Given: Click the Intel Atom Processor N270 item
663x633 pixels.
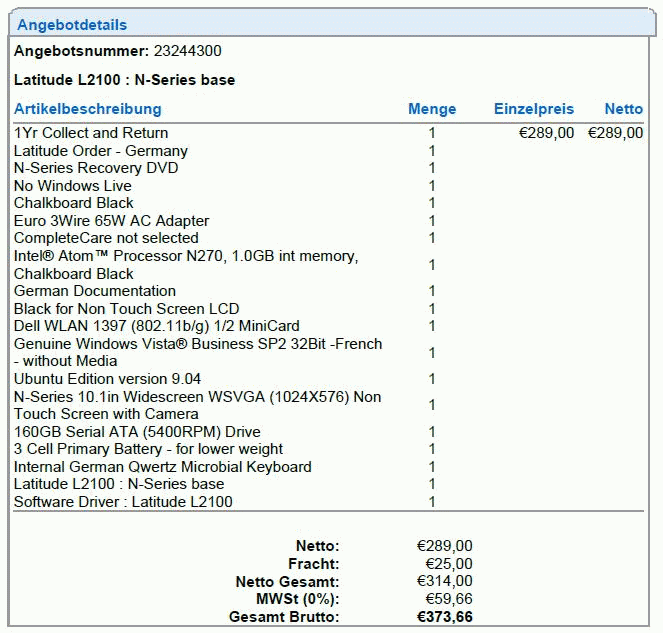Looking at the screenshot, I should coord(186,265).
